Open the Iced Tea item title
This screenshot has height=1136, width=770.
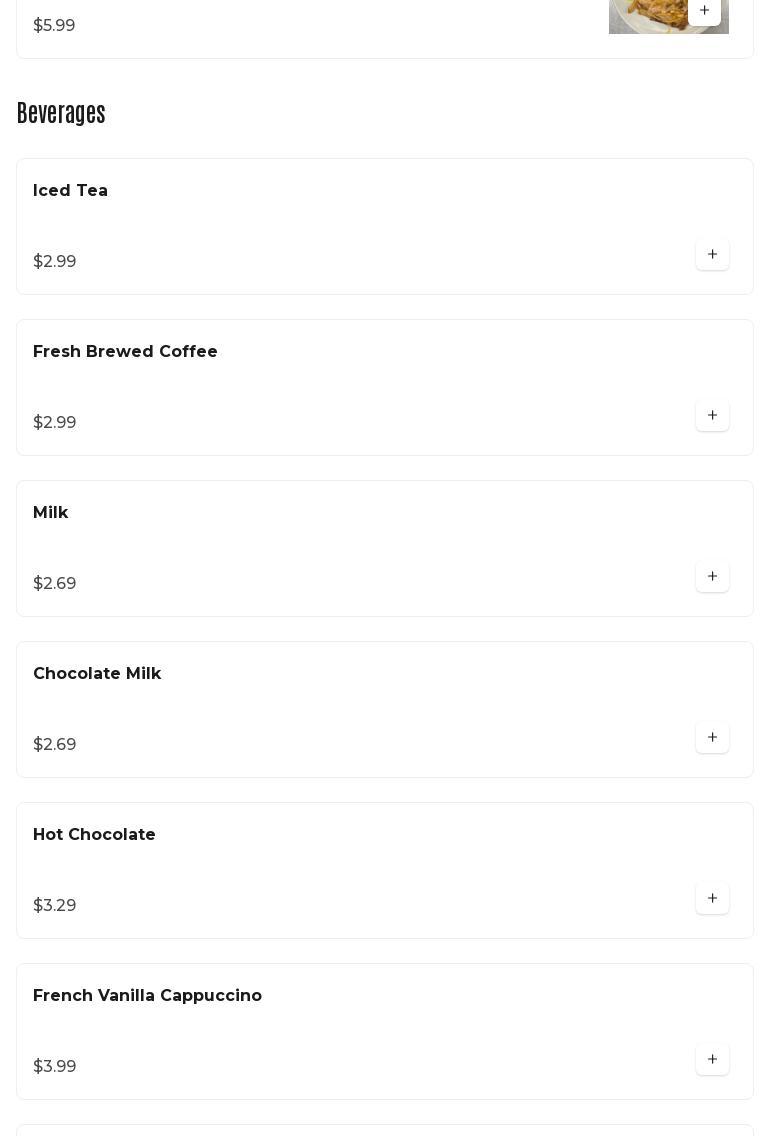coord(70,191)
